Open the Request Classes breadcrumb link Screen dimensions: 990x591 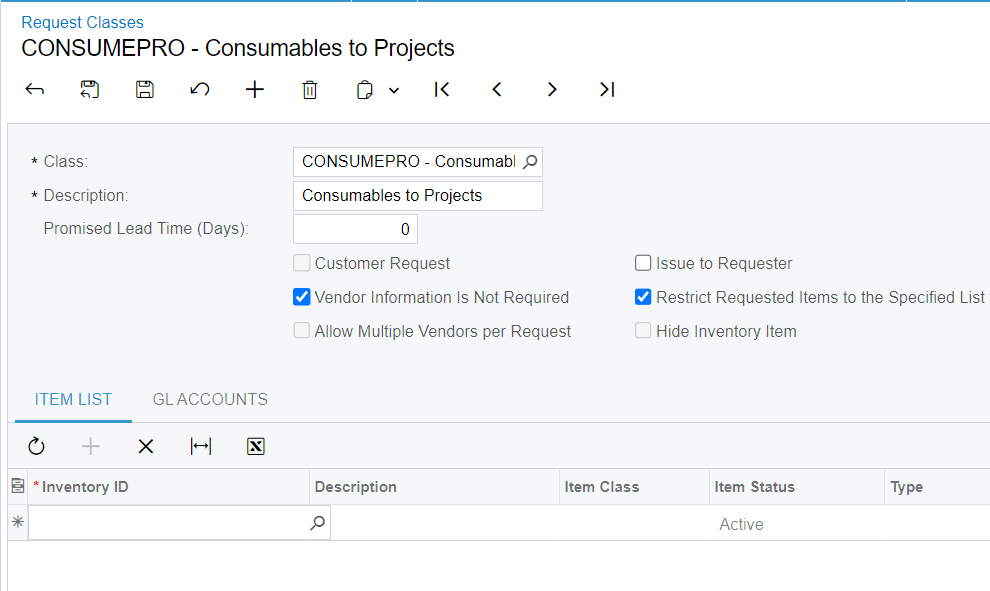click(83, 22)
